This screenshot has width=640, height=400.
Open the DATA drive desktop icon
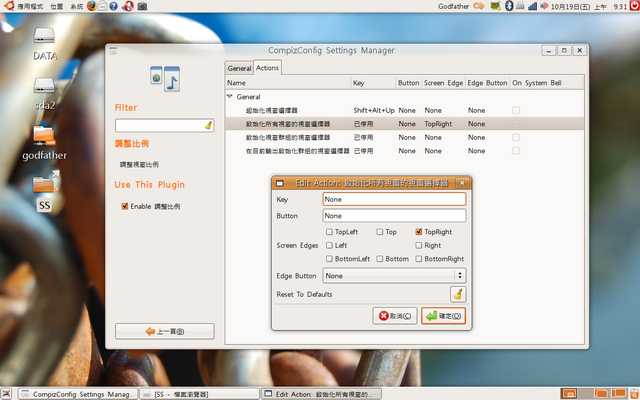tap(44, 44)
